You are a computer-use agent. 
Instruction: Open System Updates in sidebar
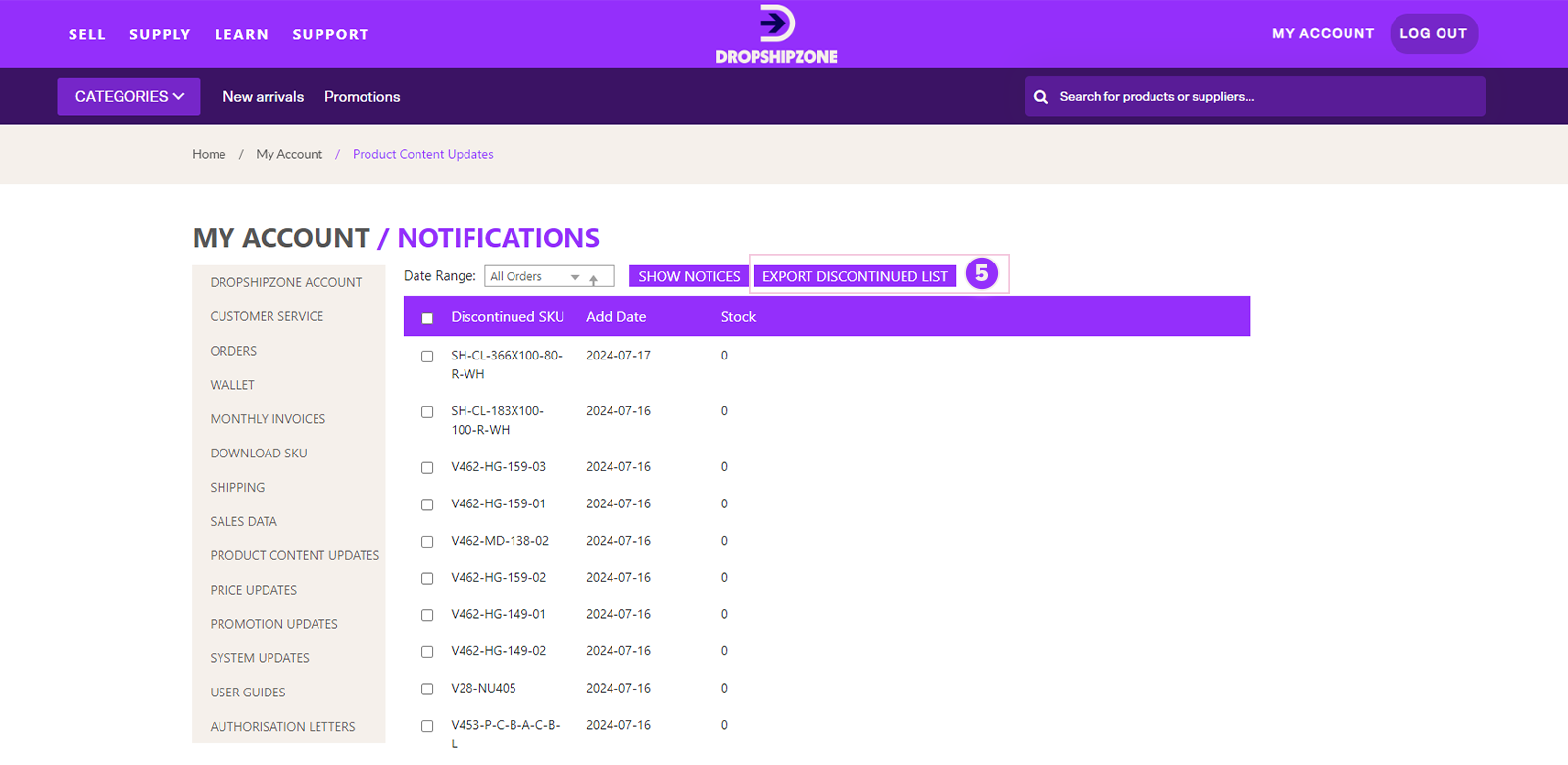pyautogui.click(x=260, y=659)
